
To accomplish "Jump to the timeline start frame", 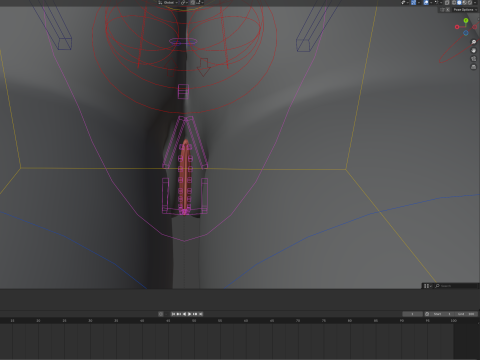I will point(173,314).
